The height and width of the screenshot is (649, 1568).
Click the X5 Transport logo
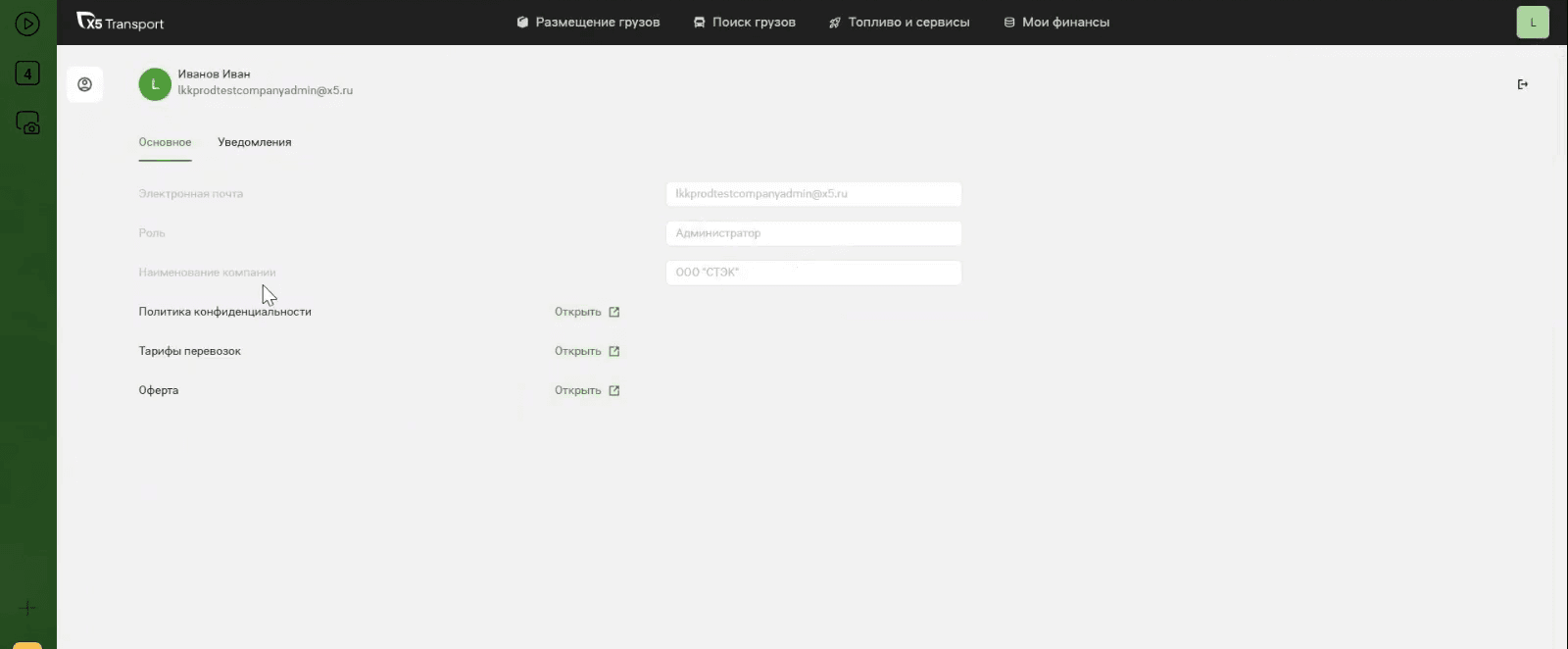click(x=120, y=23)
